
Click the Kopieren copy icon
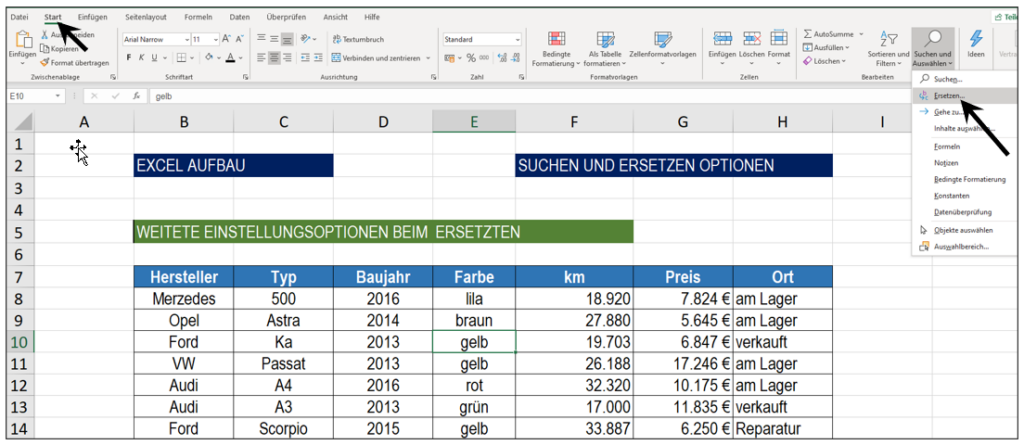point(44,49)
